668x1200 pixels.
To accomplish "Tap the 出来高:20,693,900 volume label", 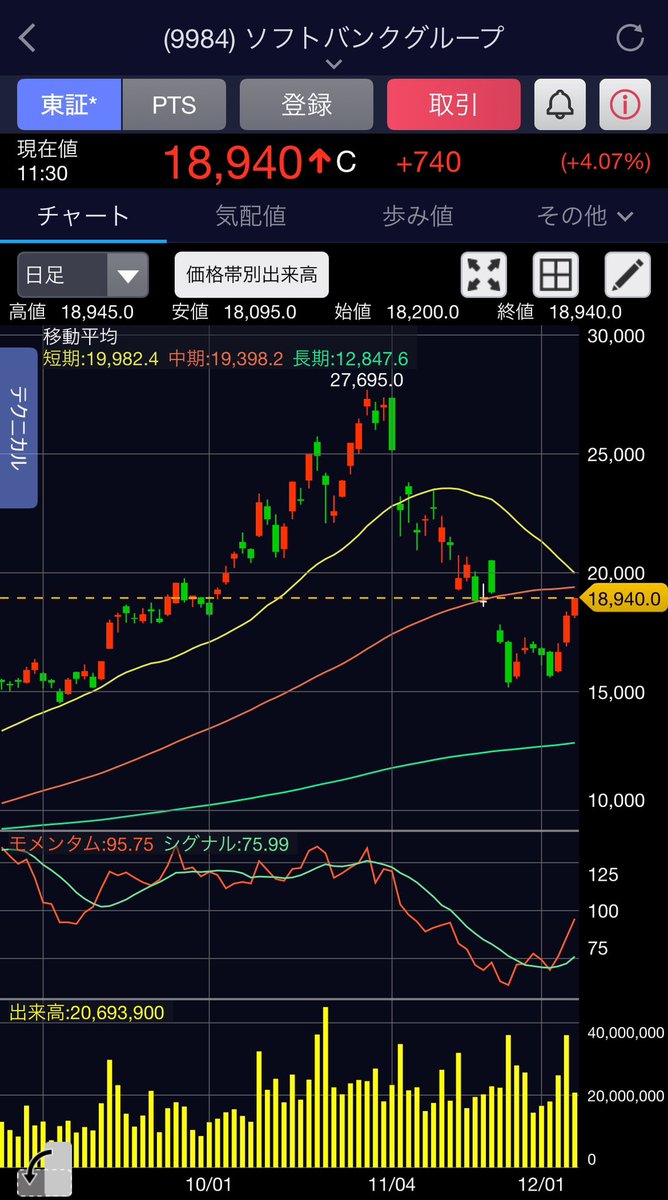I will tap(86, 1013).
